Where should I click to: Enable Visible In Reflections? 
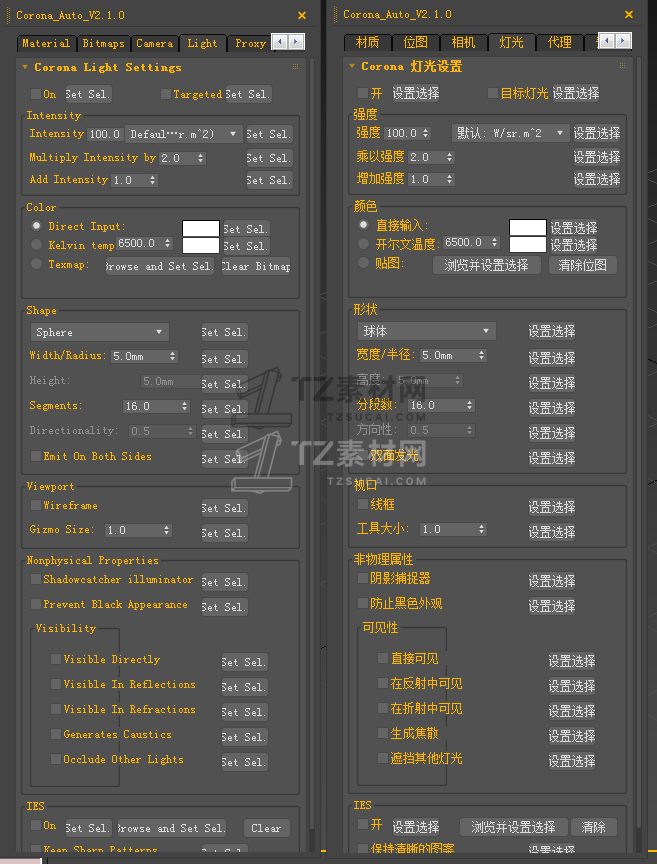point(56,684)
